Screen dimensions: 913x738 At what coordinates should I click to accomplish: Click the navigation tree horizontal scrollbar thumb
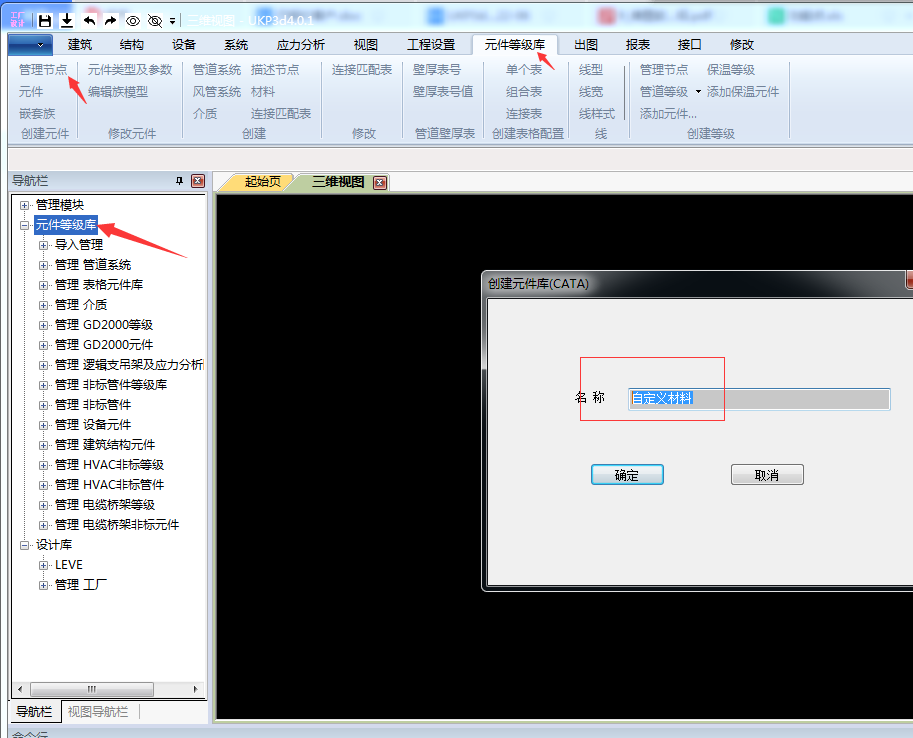coord(92,689)
